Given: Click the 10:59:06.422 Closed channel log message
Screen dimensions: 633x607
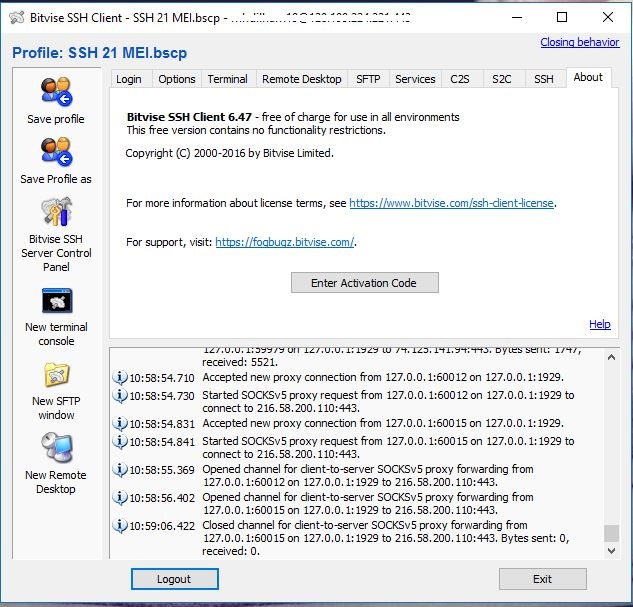Looking at the screenshot, I should pos(386,538).
